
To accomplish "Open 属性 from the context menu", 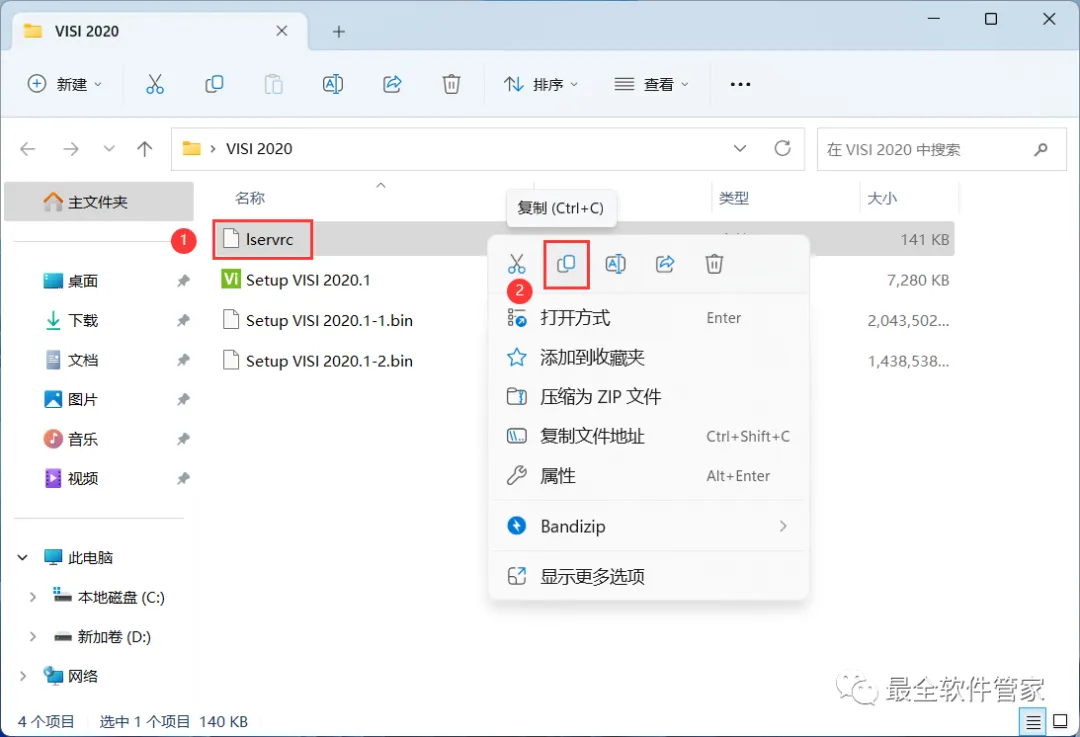I will click(x=648, y=476).
